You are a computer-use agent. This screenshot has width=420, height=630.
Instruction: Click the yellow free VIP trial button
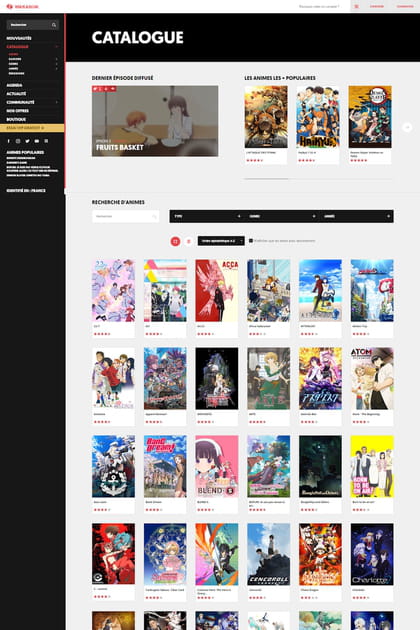click(x=32, y=128)
